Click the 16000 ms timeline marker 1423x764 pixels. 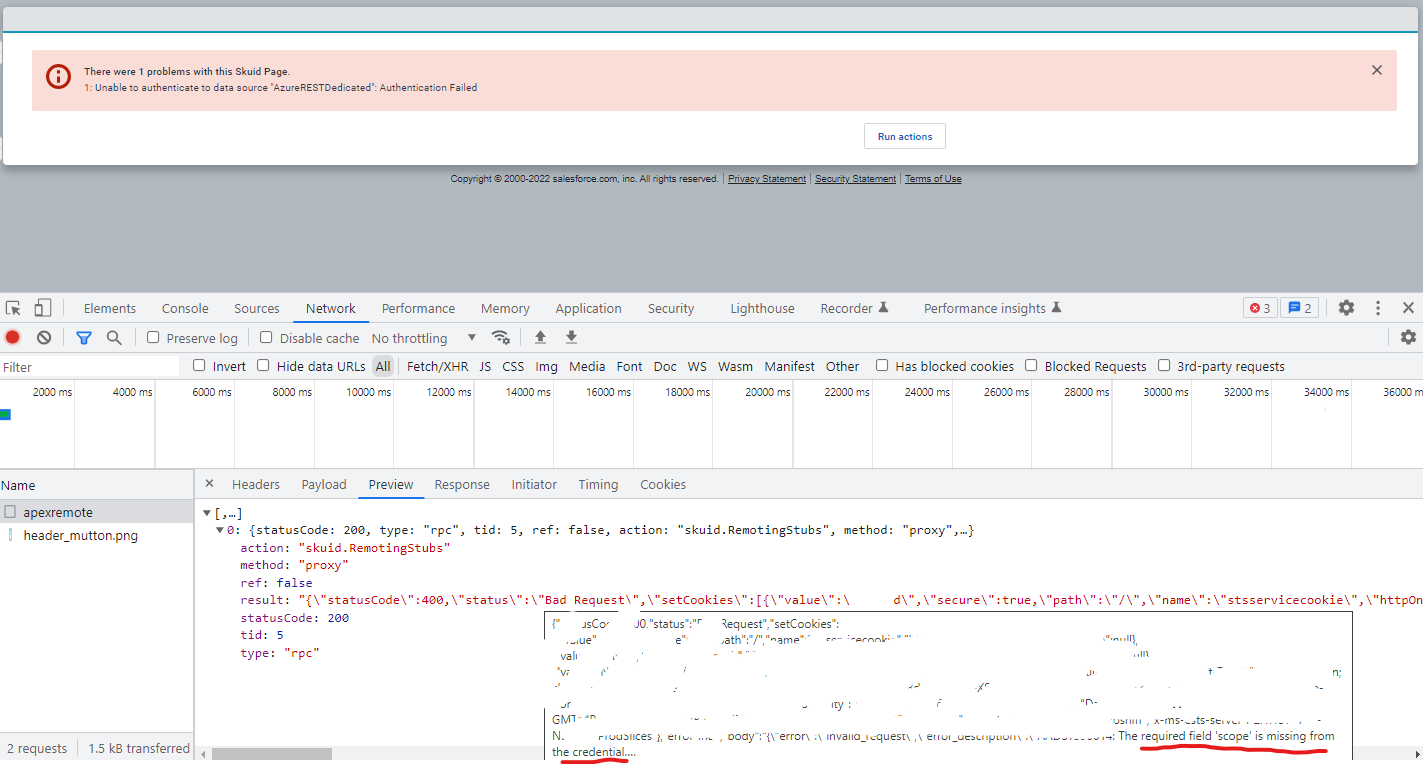click(611, 392)
